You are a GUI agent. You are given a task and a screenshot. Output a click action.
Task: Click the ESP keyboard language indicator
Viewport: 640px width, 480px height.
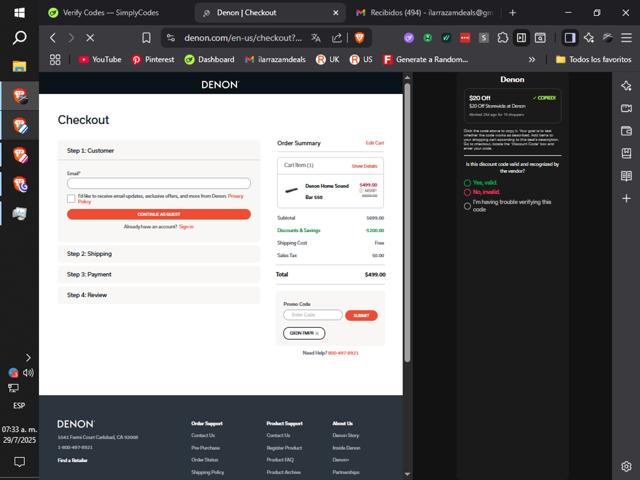point(19,406)
